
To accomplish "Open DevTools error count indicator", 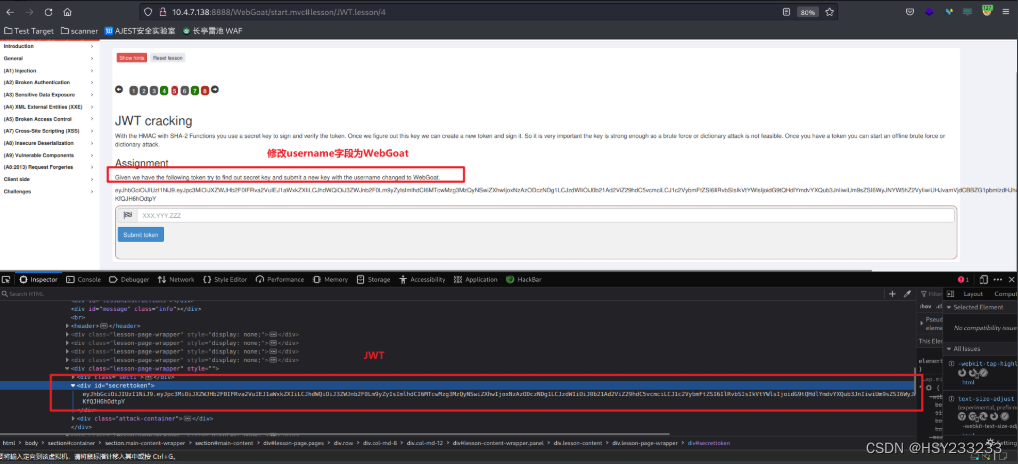I will click(963, 280).
